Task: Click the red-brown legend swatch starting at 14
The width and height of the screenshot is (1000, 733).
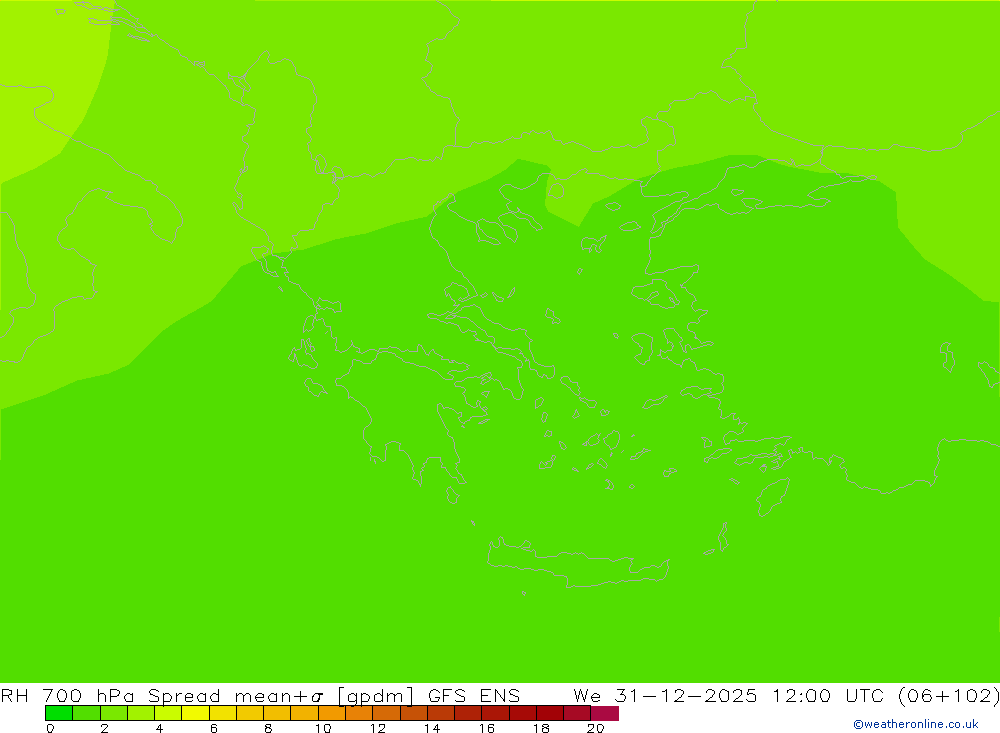Action: click(x=441, y=713)
